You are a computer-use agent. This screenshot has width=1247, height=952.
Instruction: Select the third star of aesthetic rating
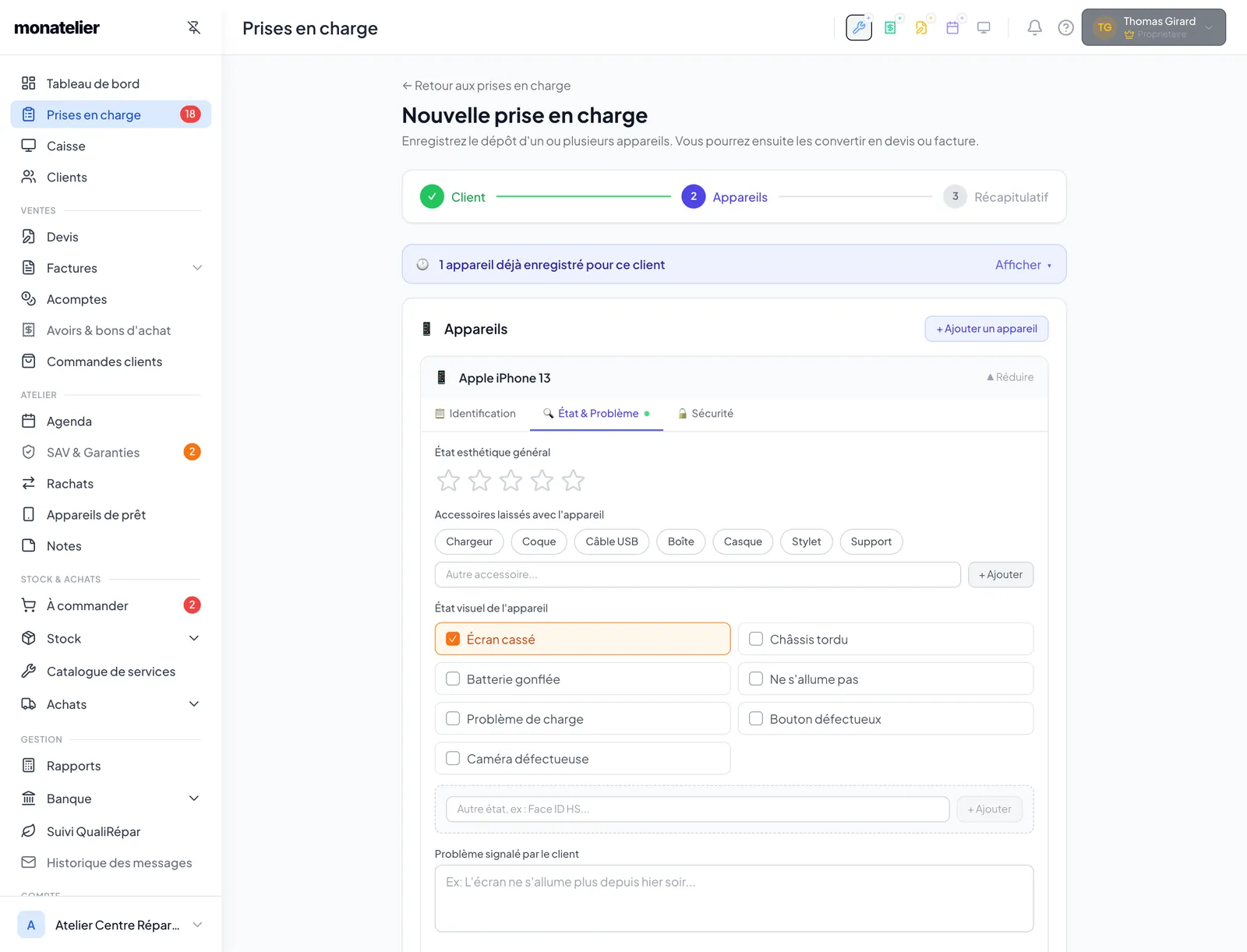(510, 480)
